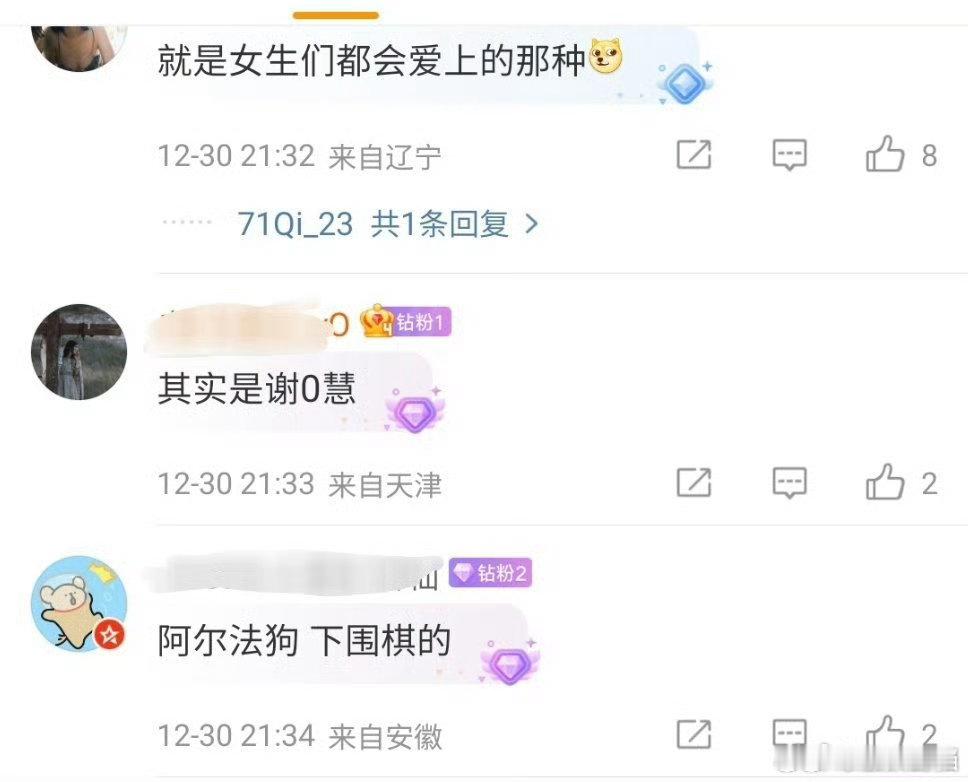
Task: Expand 共1条回复 replies
Action: click(x=440, y=224)
